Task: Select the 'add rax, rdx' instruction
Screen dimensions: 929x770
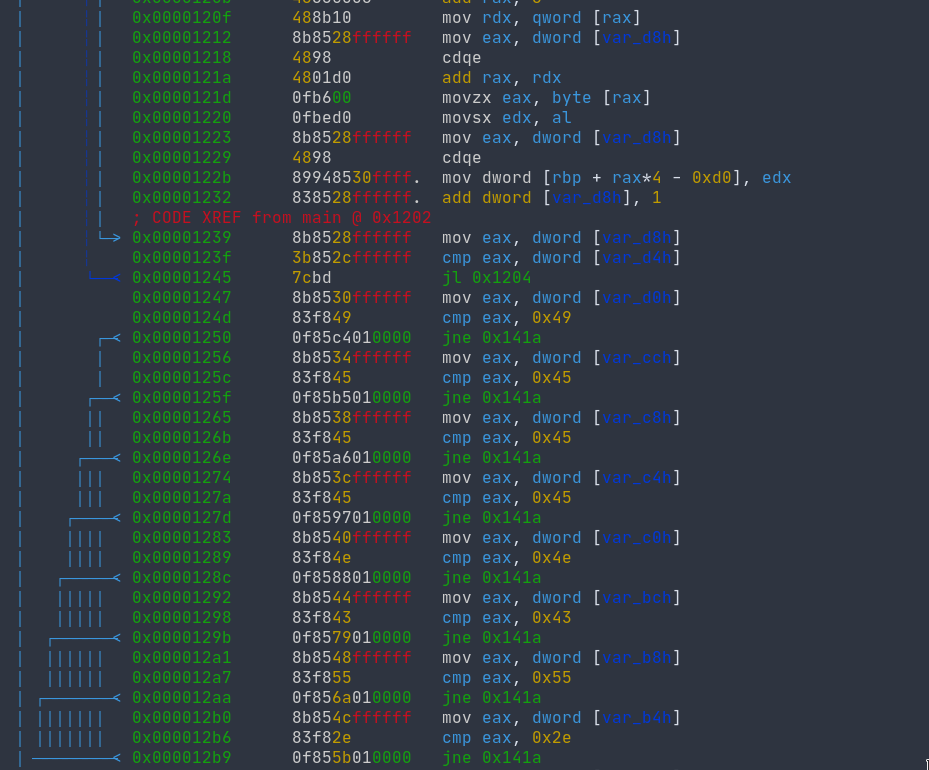Action: pos(501,78)
